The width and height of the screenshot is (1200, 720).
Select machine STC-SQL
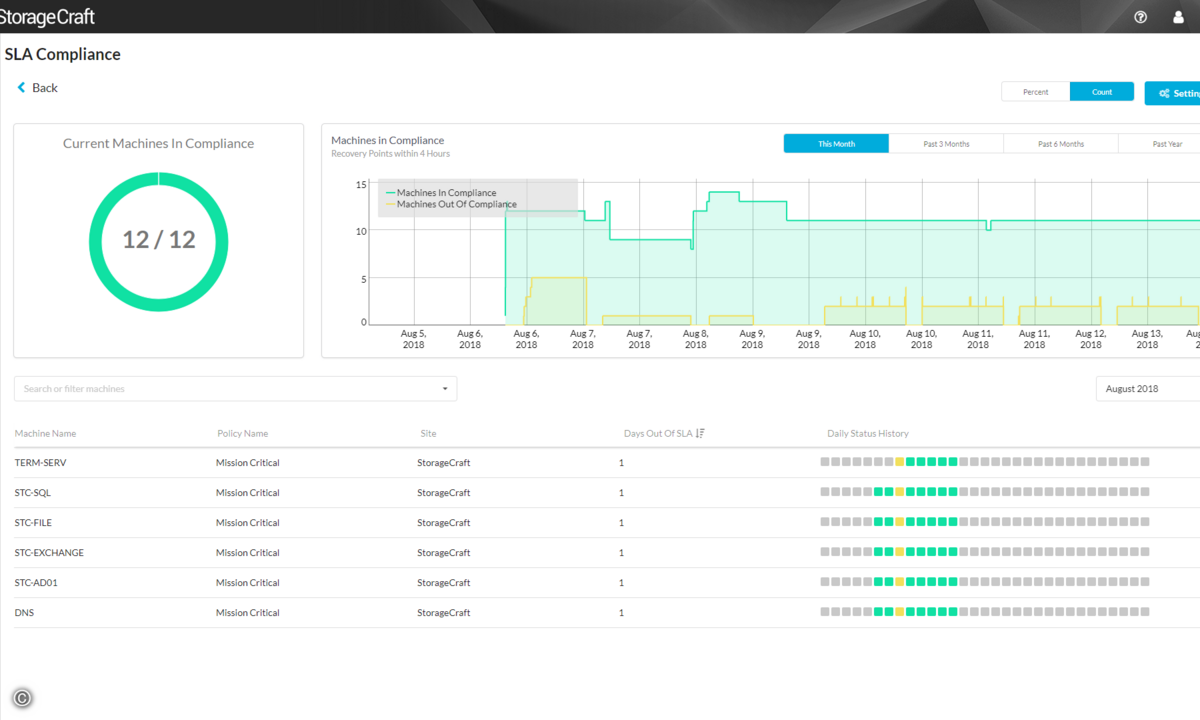coord(33,493)
